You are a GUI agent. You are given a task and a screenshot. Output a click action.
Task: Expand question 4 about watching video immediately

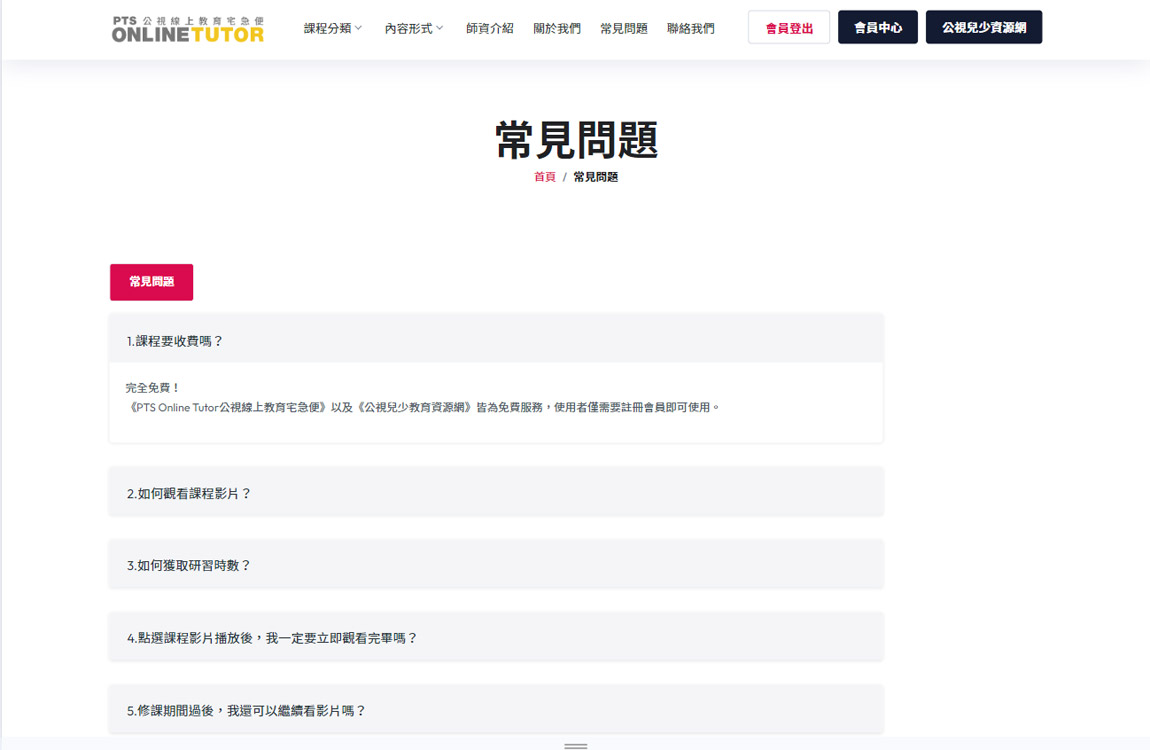(495, 637)
